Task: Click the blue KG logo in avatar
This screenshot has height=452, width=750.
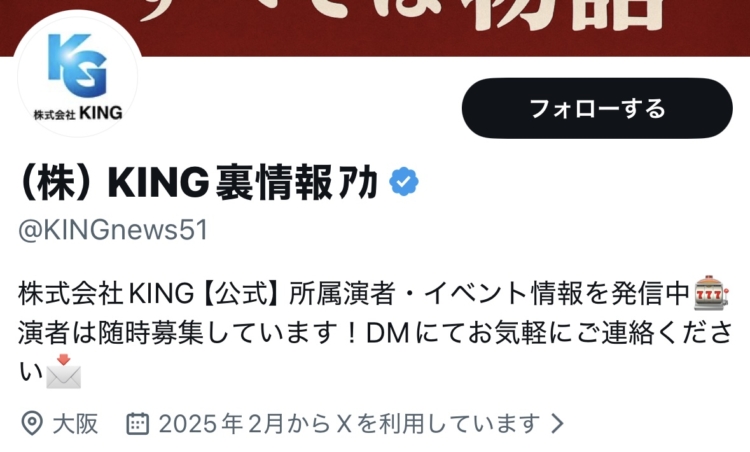Action: [x=77, y=65]
